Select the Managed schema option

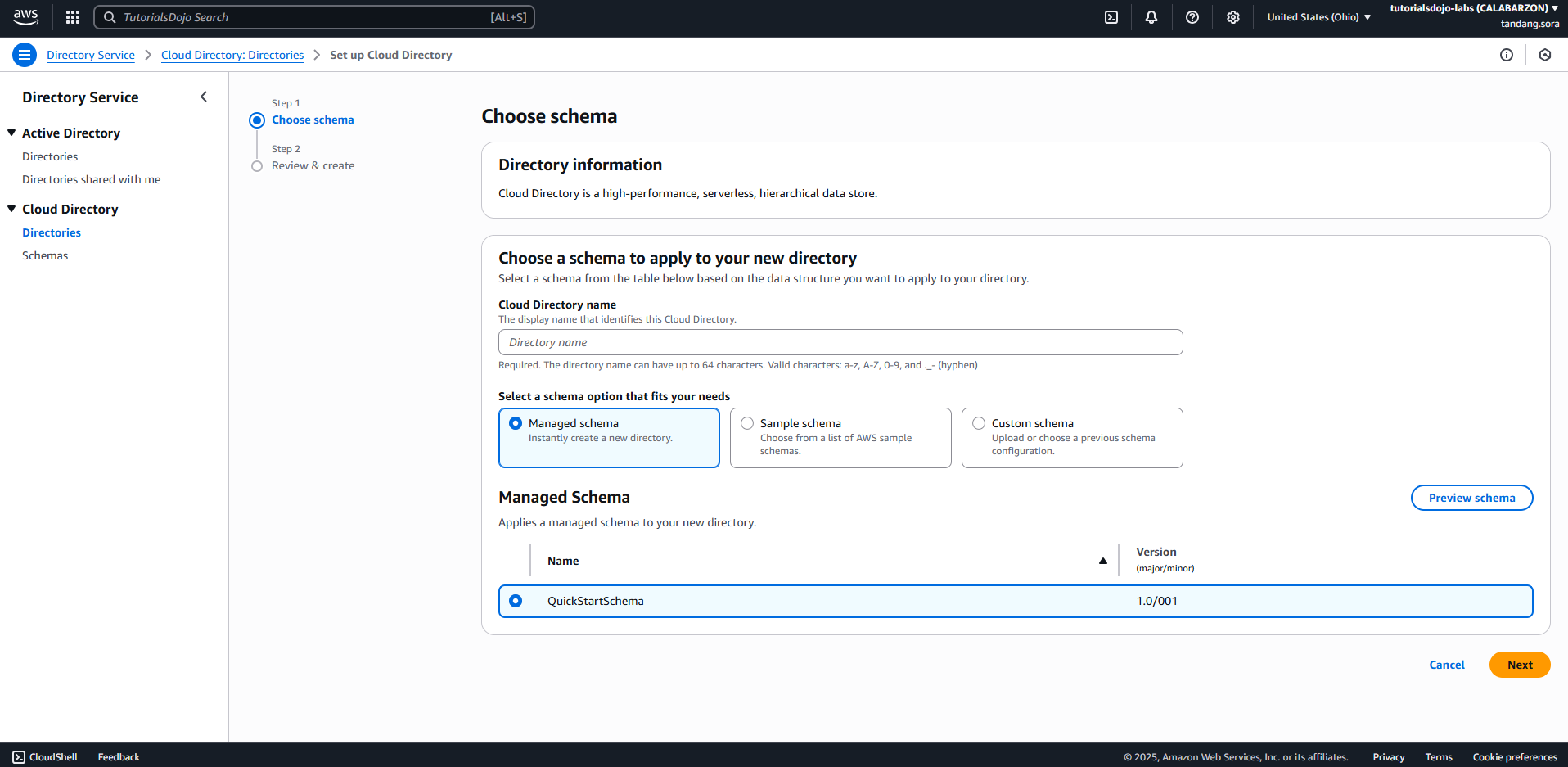(609, 438)
